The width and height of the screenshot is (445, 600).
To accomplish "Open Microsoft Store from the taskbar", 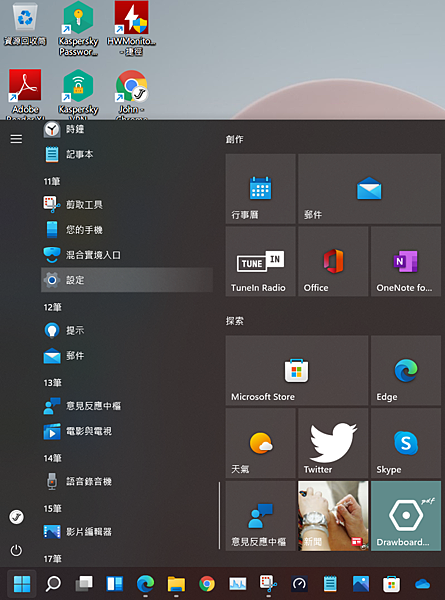I will (x=391, y=584).
